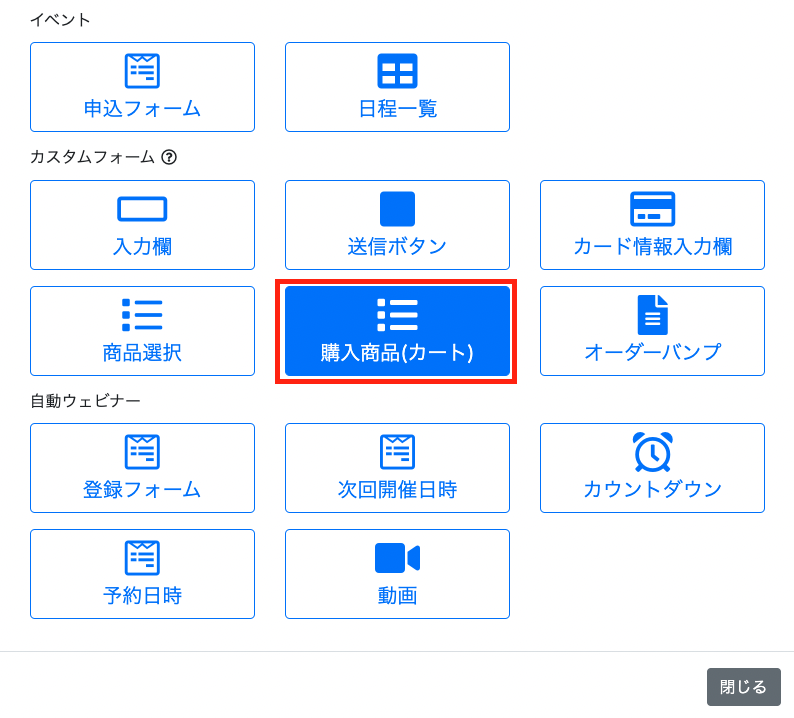The width and height of the screenshot is (794, 718).
Task: Click the 動画 video camera icon
Action: click(x=397, y=558)
